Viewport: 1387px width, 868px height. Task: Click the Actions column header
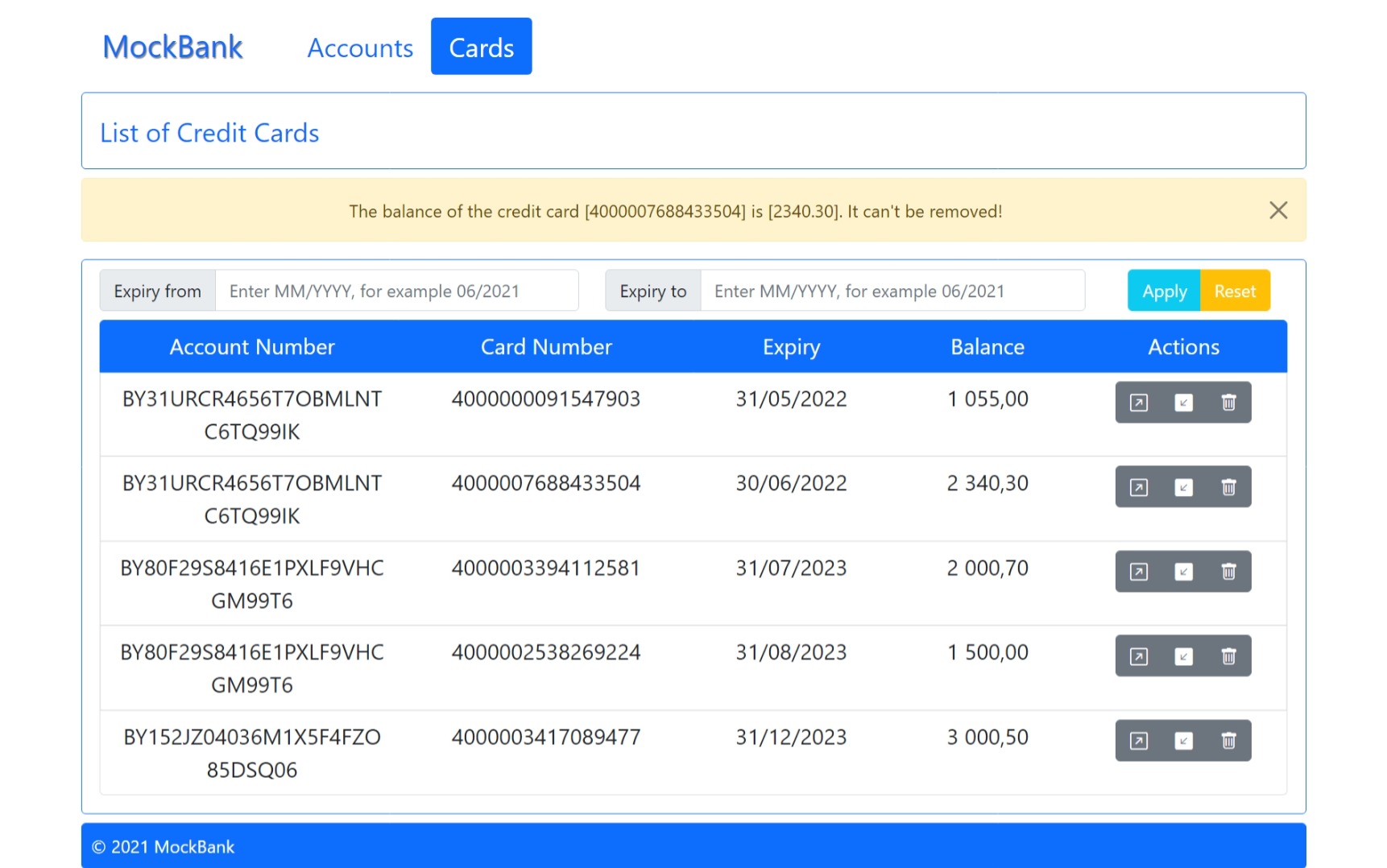tap(1183, 347)
